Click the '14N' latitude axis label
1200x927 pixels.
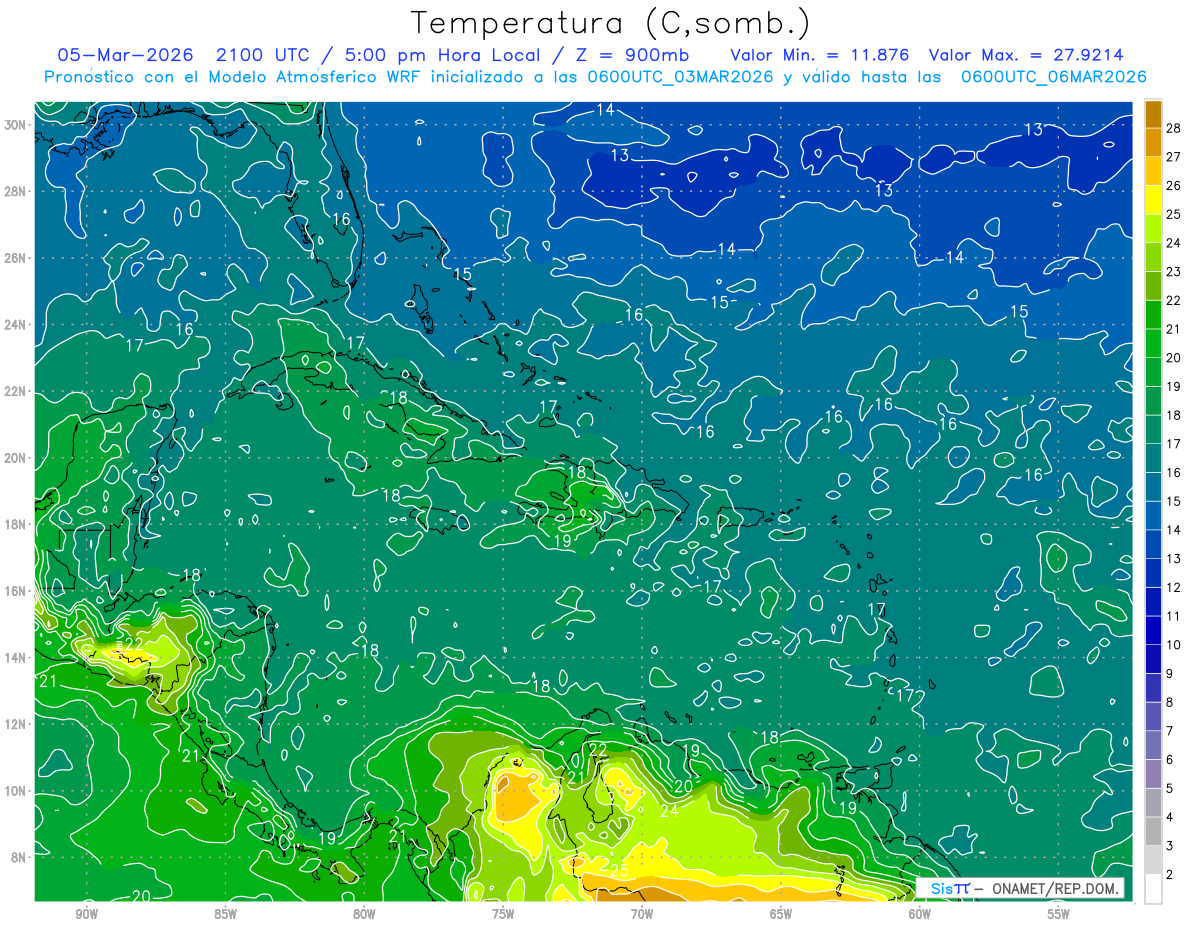point(14,657)
